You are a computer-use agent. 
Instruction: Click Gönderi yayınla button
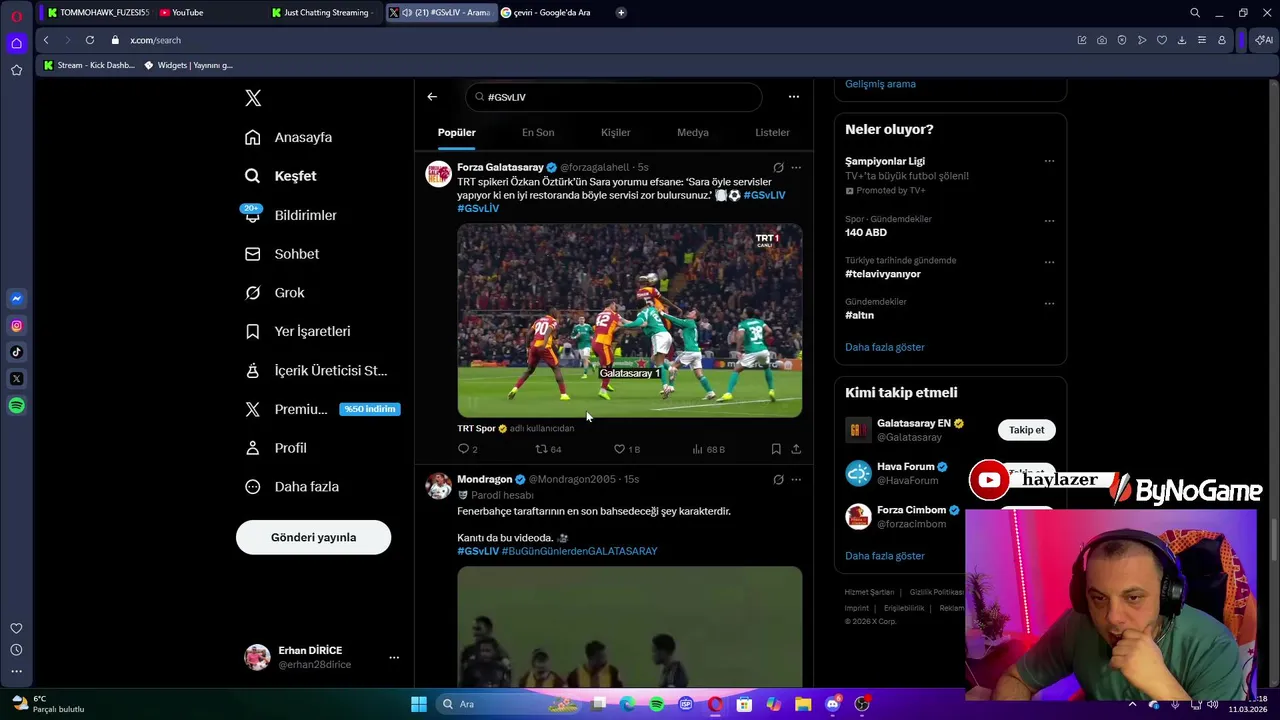(313, 537)
